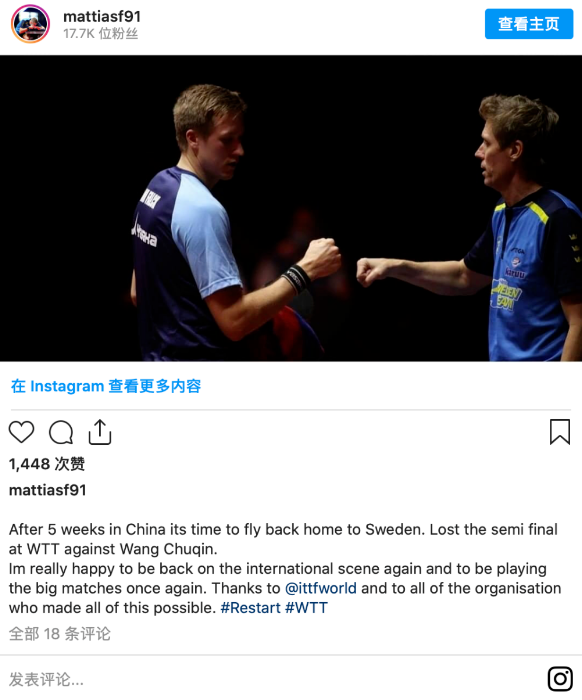582x700 pixels.
Task: Open mattiasf91 profile avatar picture
Action: point(30,24)
